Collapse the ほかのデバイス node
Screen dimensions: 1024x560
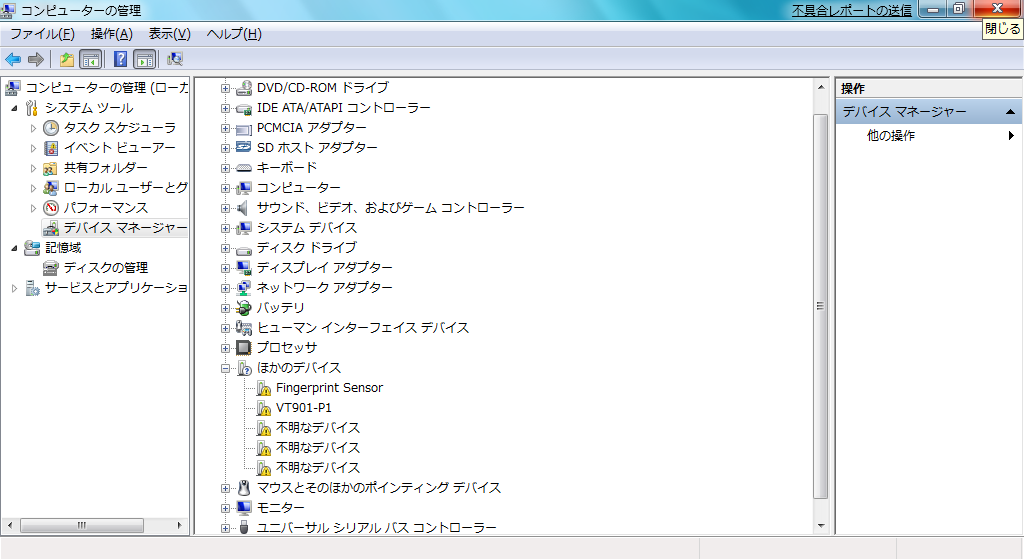pos(225,369)
